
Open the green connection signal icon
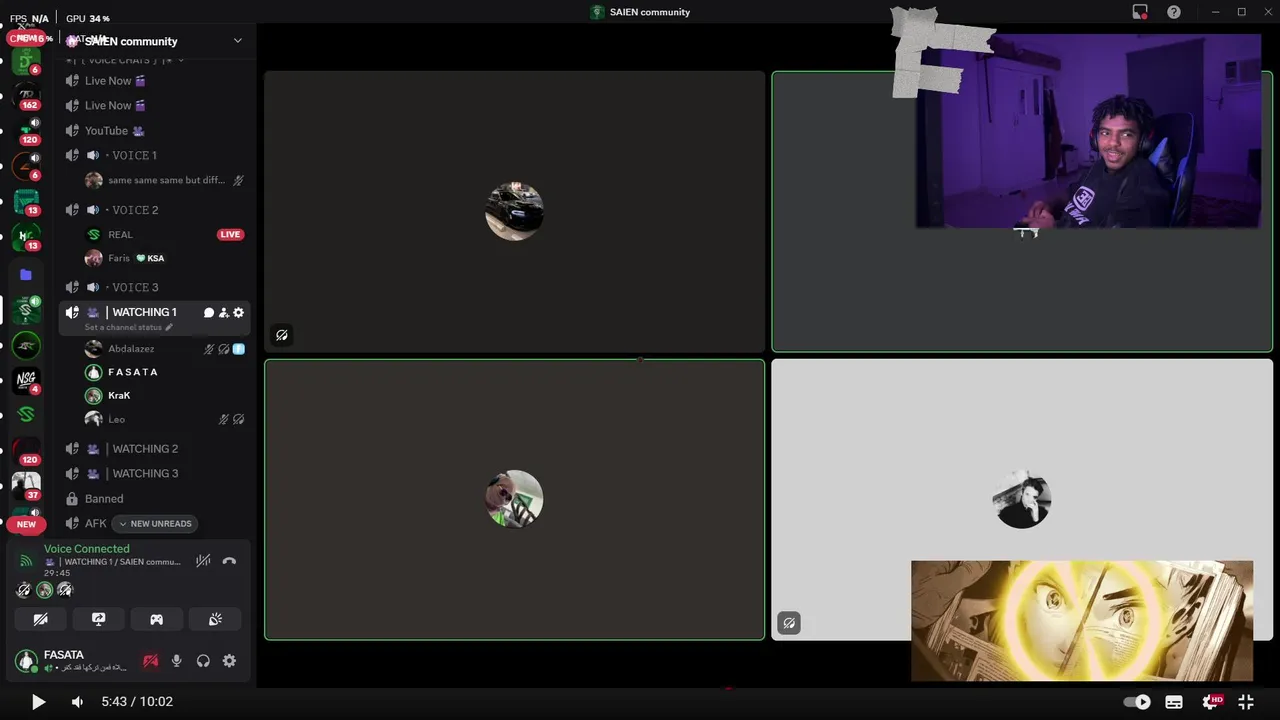26,561
